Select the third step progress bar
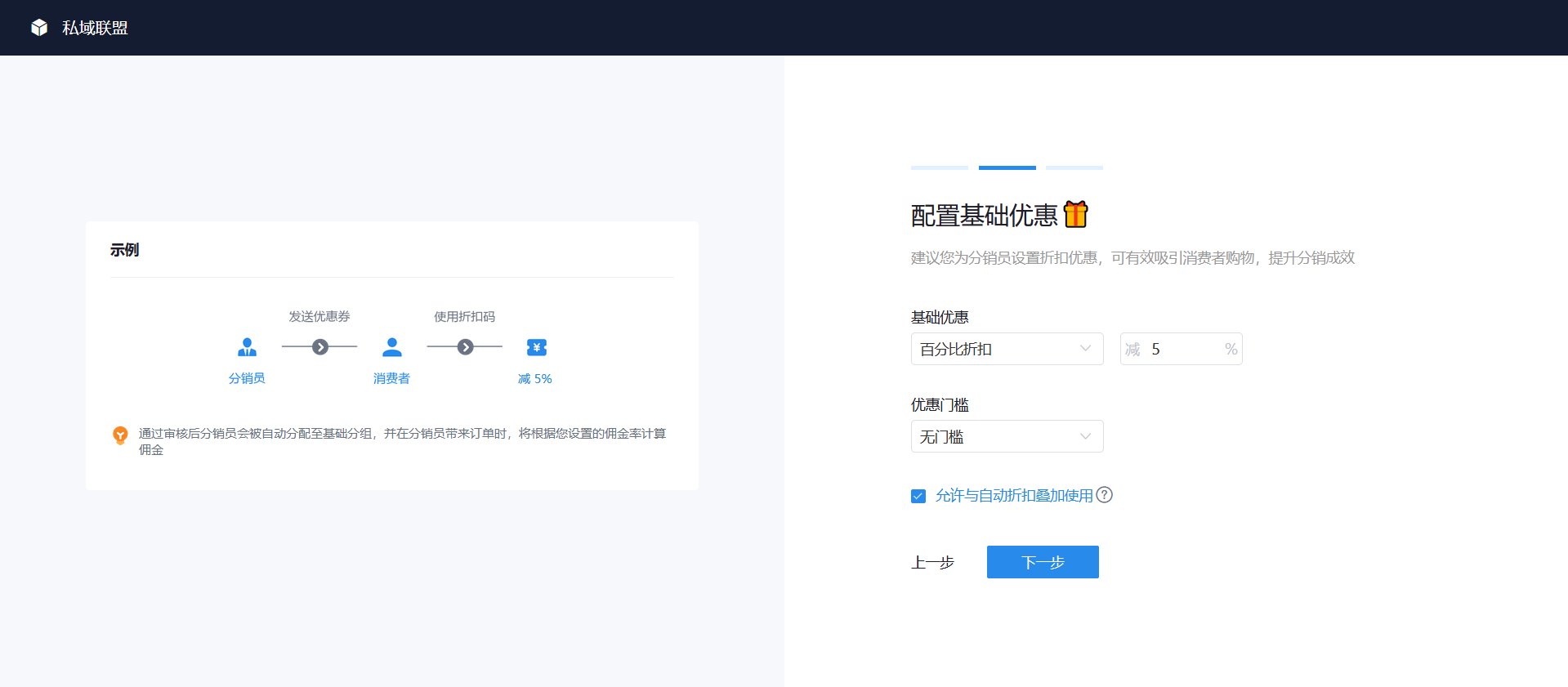The image size is (1568, 687). [x=1074, y=167]
